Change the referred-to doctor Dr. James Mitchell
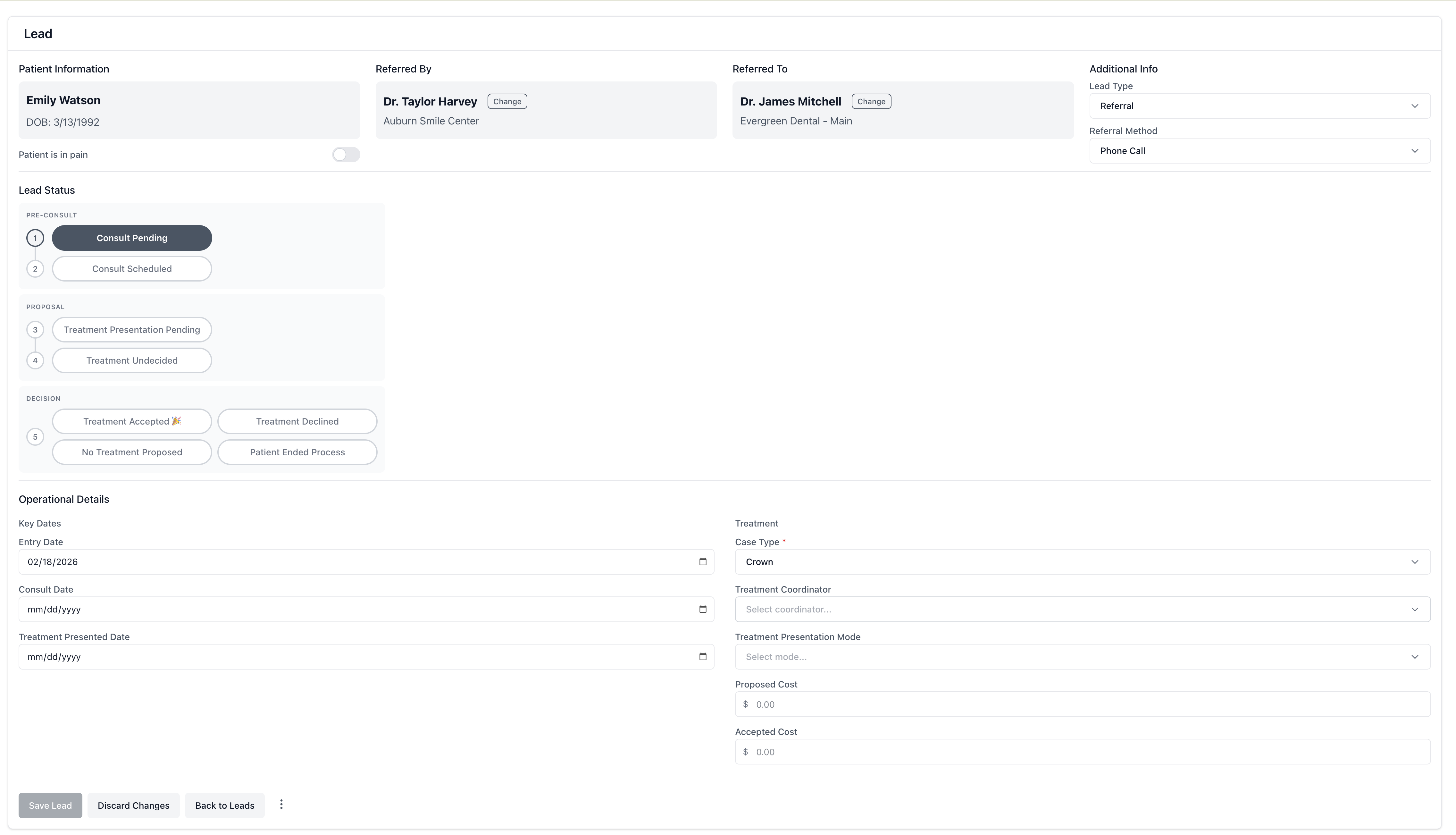This screenshot has width=1456, height=835. click(871, 101)
